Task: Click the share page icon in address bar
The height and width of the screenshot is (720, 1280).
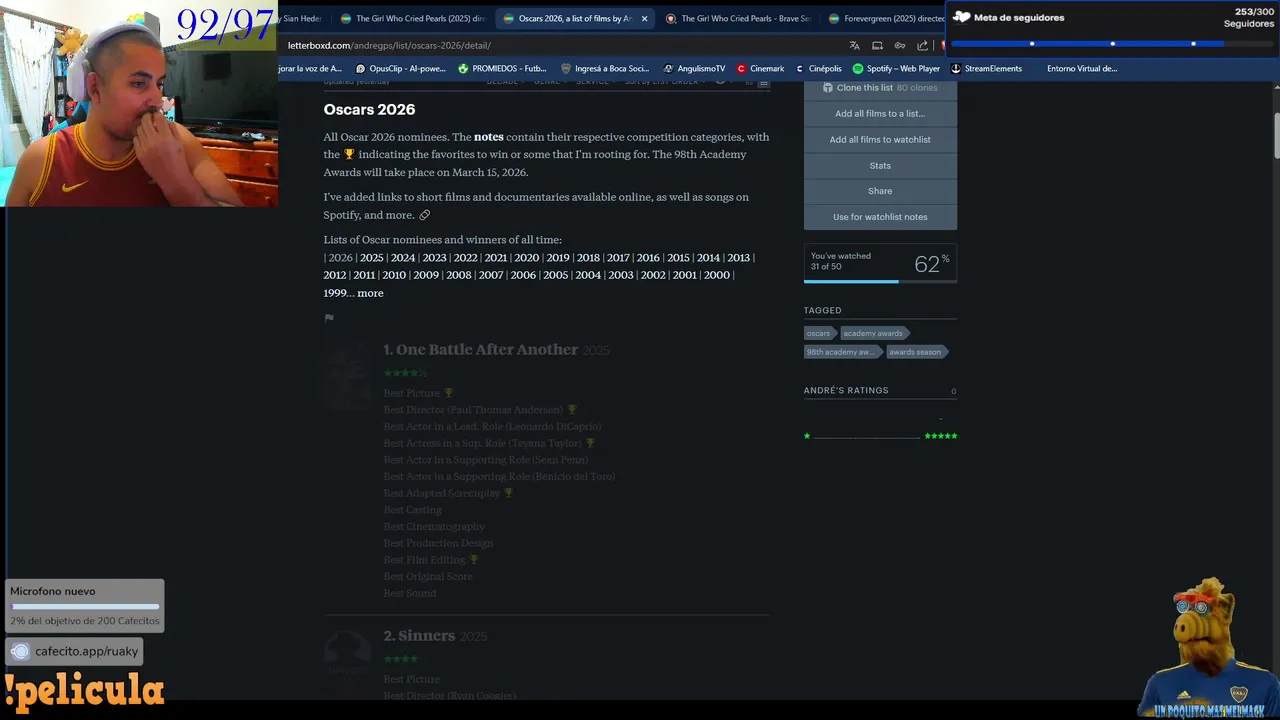Action: [922, 45]
